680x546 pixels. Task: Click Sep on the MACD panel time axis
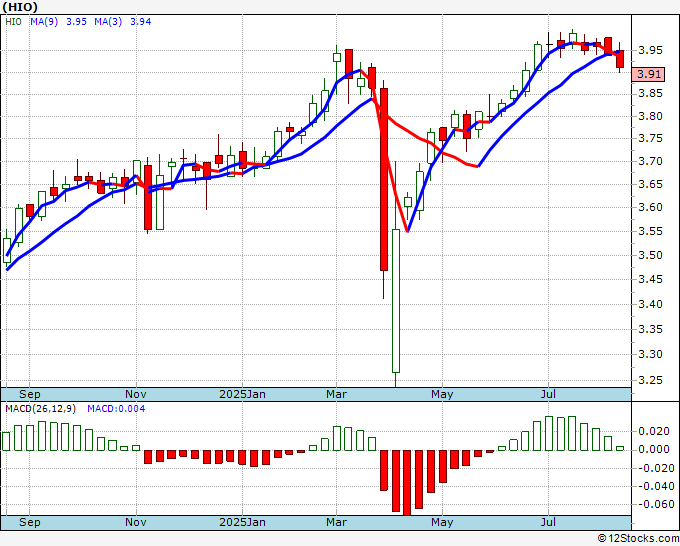(x=29, y=522)
